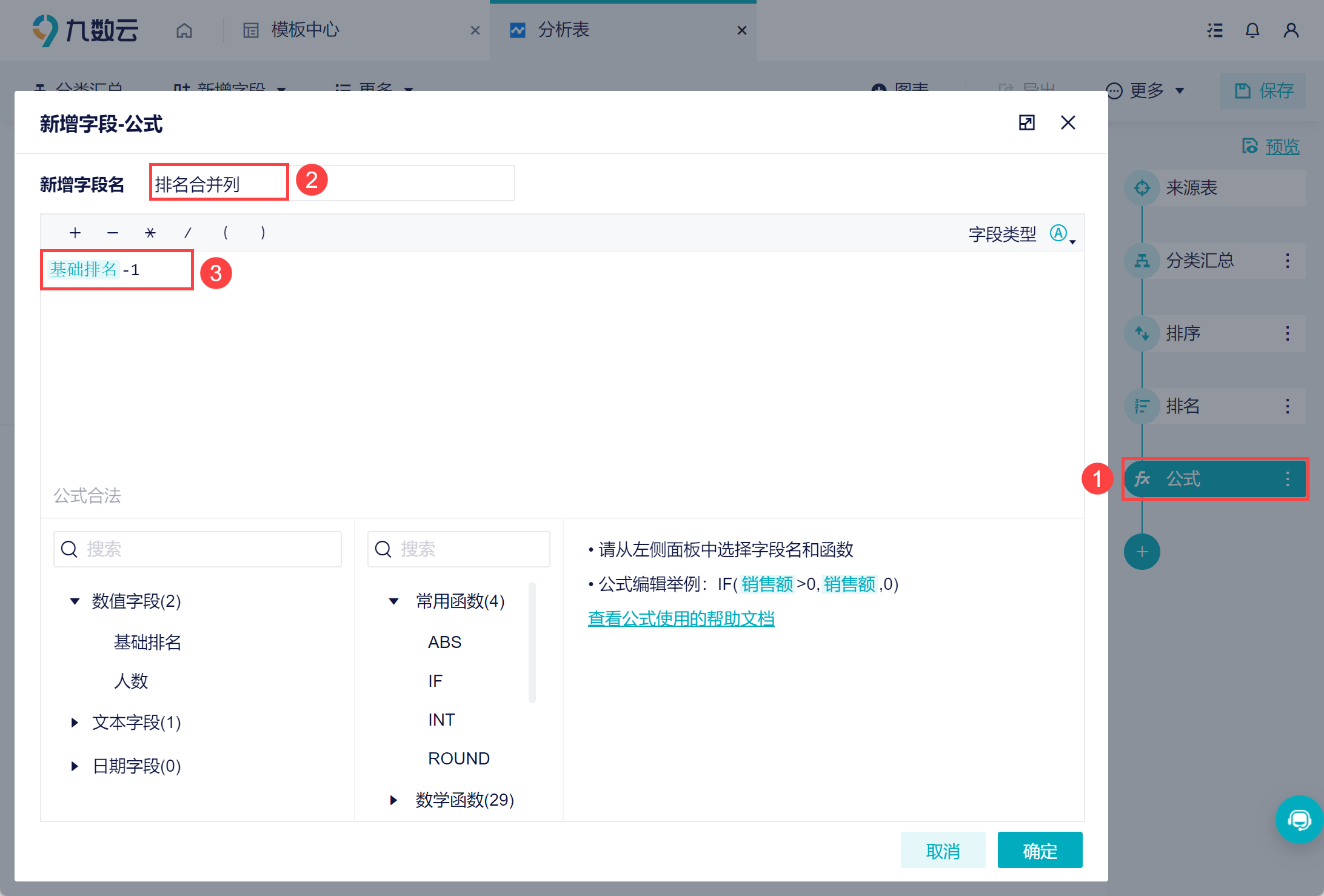
Task: Collapse the 数值字段(2) group
Action: tap(75, 601)
